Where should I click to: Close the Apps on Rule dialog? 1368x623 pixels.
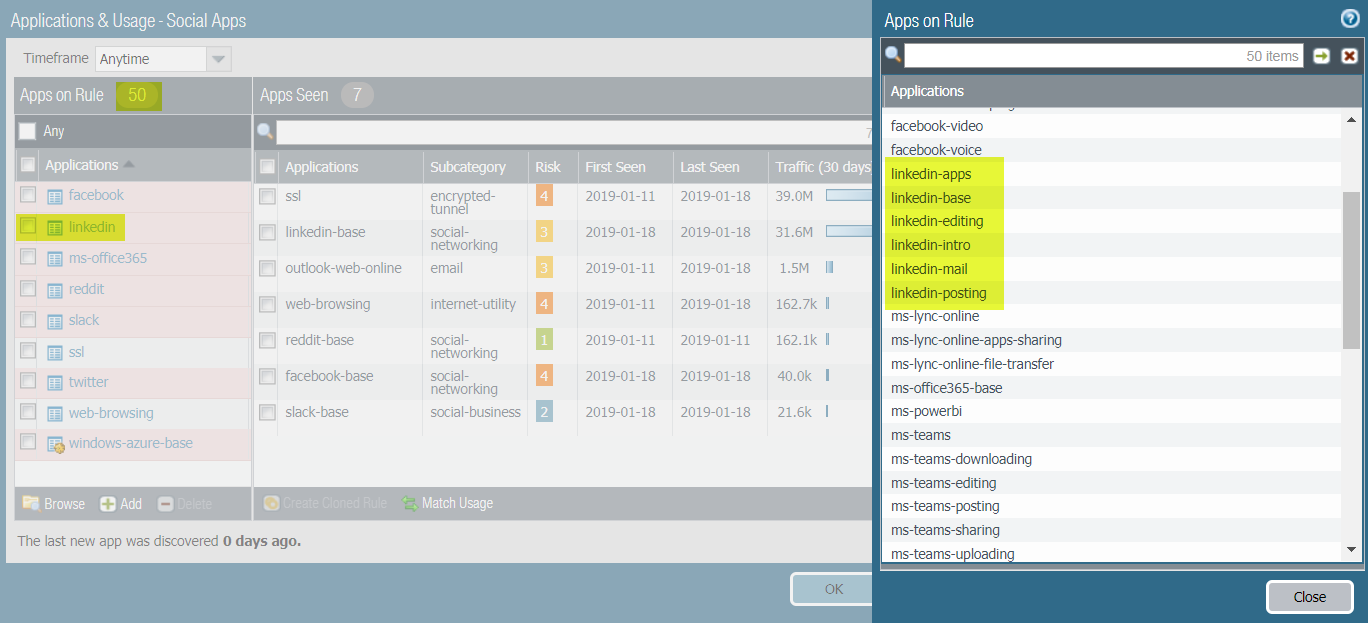coord(1309,597)
